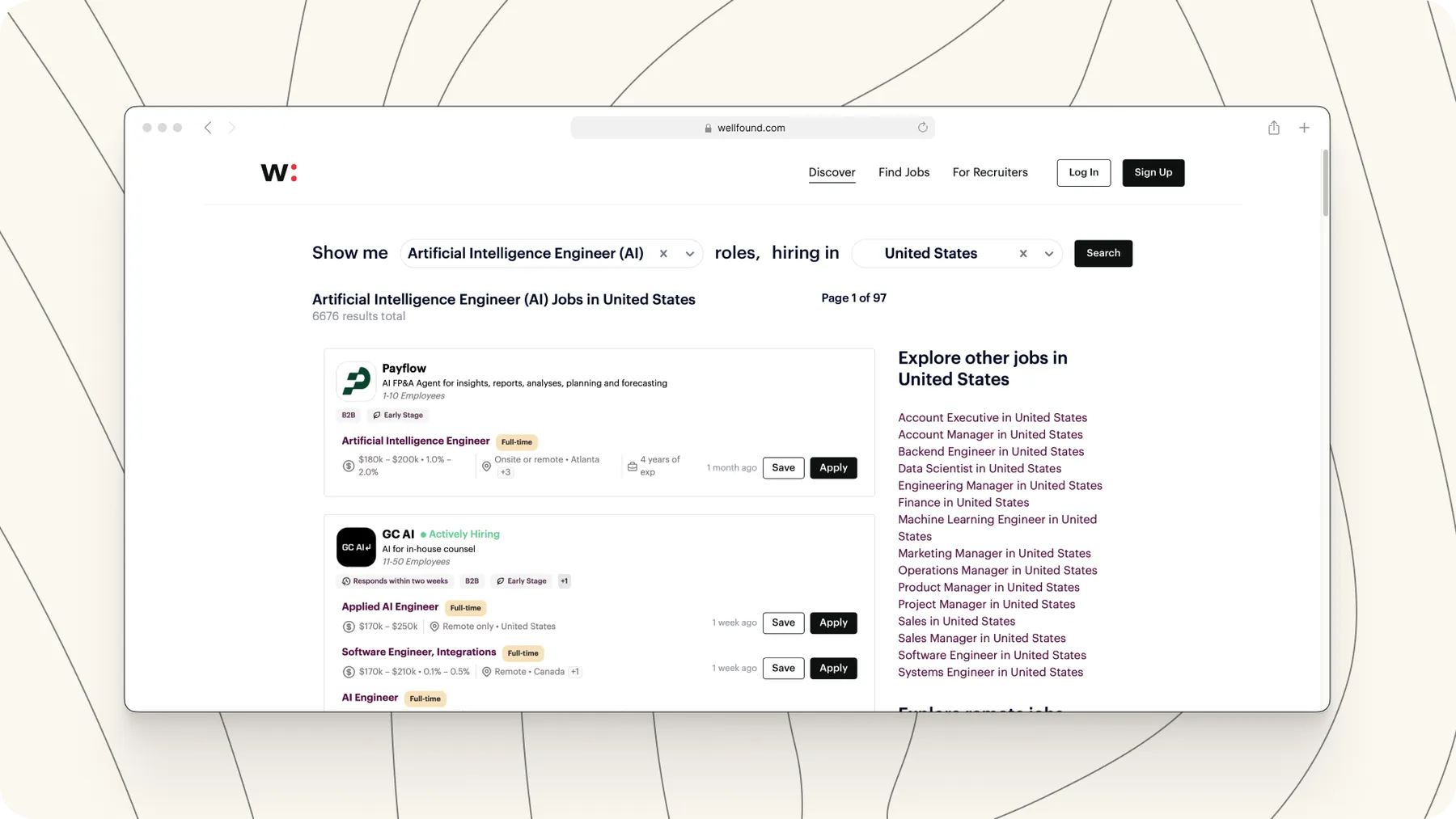Screen dimensions: 1456x819
Task: Open Account Manager in United States link
Action: click(990, 435)
